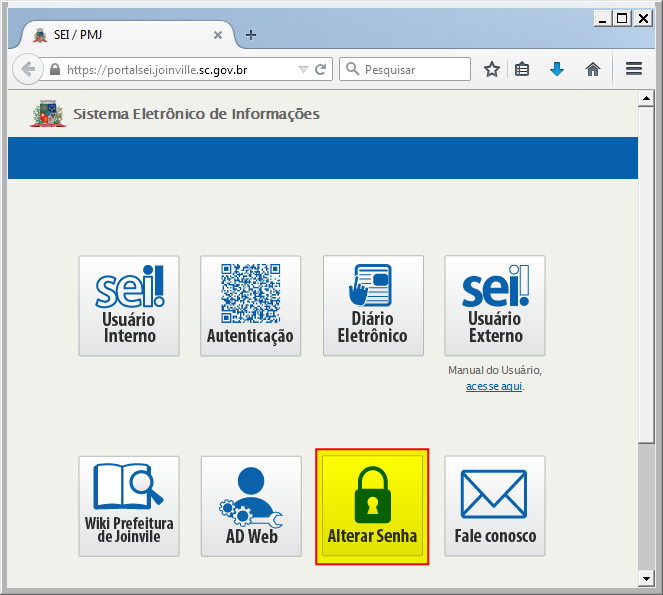Open the SEI Usuário Externo tile

click(x=495, y=306)
